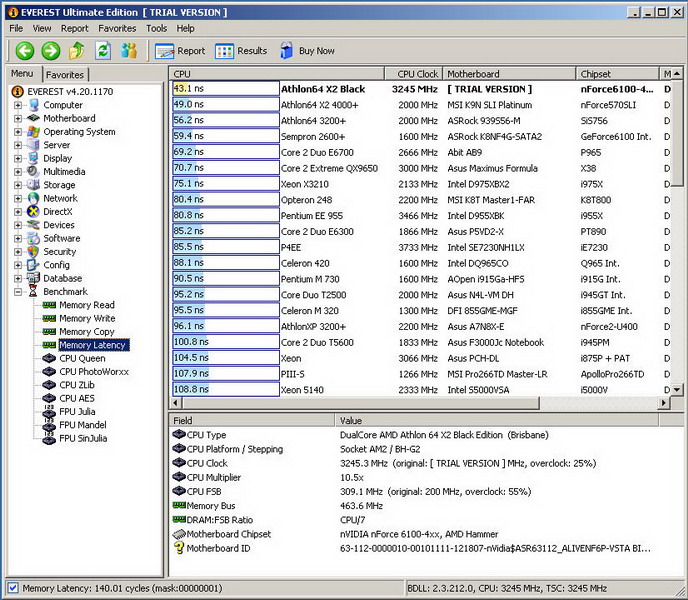Expand the Software tree node

tap(18, 238)
